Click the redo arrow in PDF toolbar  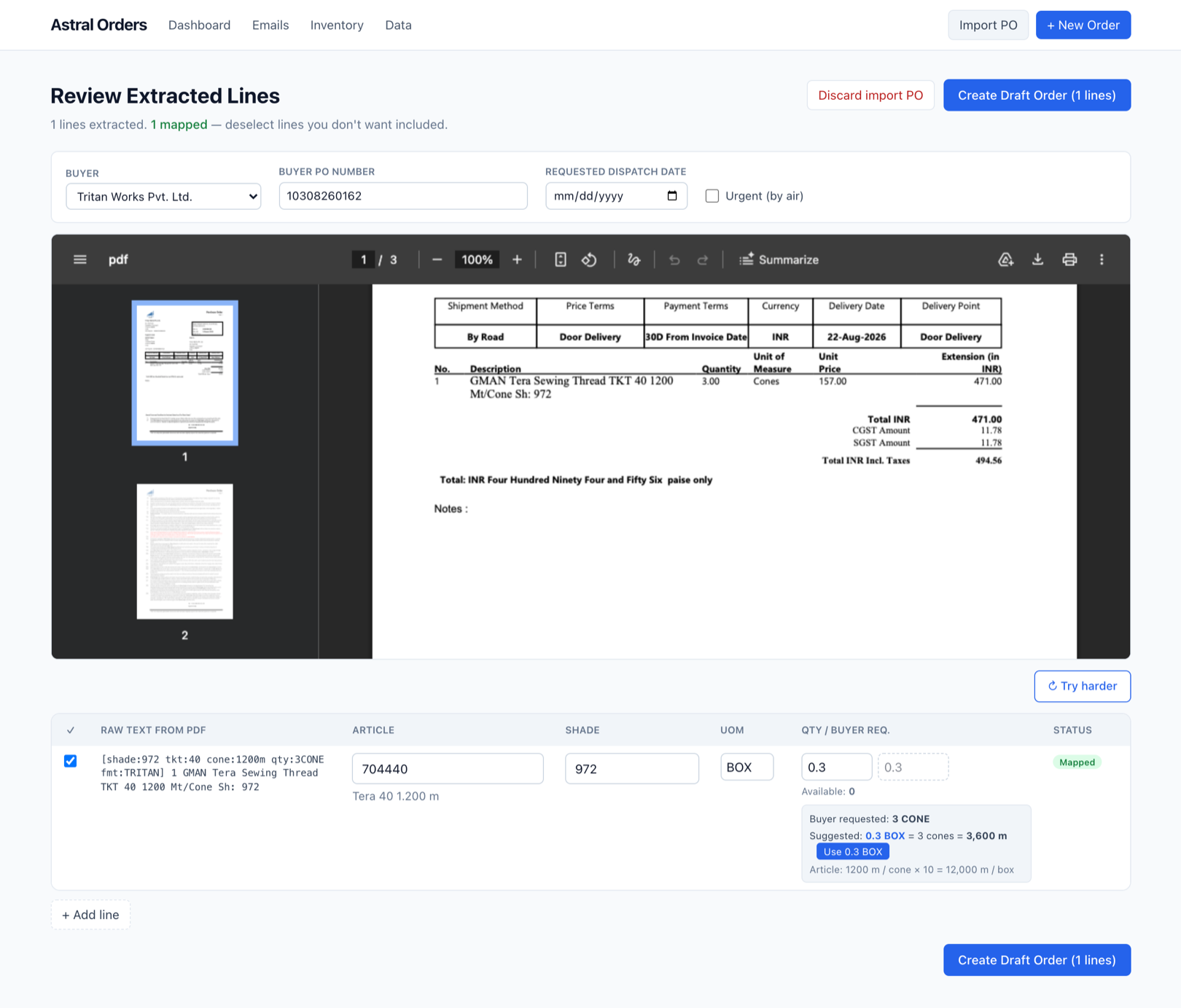point(703,259)
